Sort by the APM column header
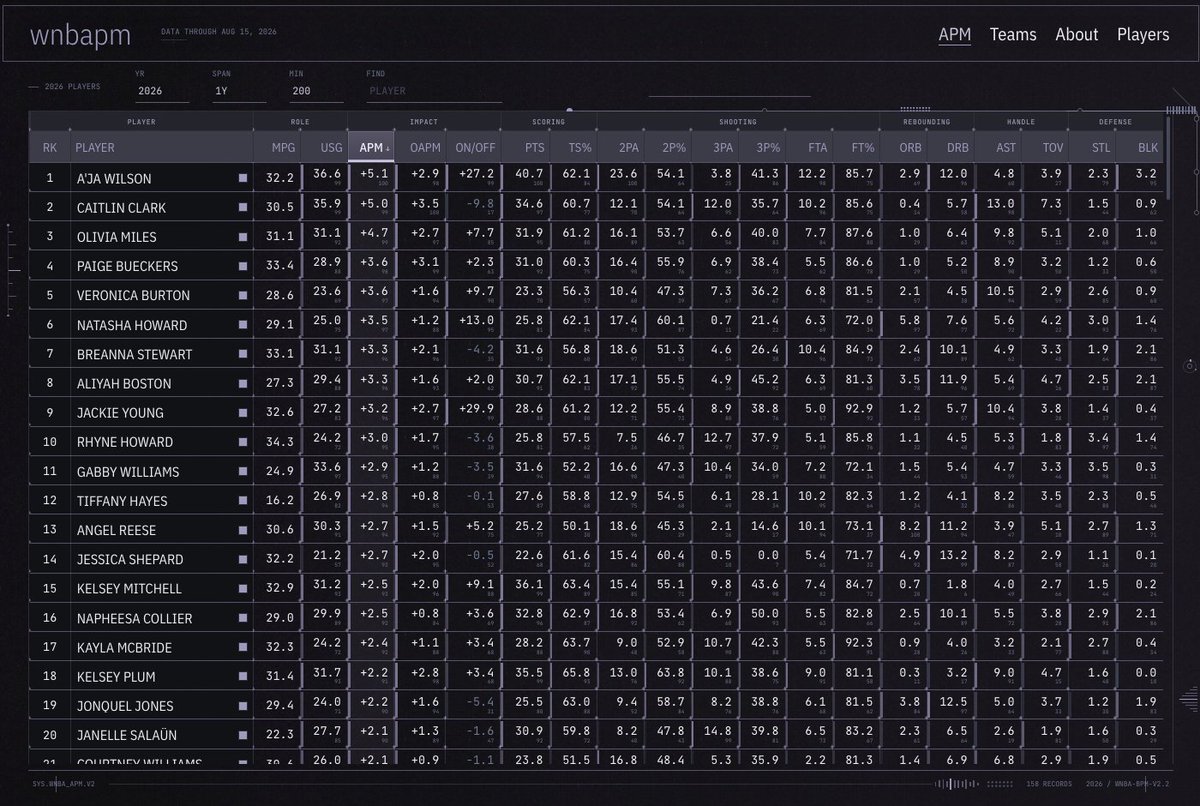The image size is (1200, 806). coord(373,147)
